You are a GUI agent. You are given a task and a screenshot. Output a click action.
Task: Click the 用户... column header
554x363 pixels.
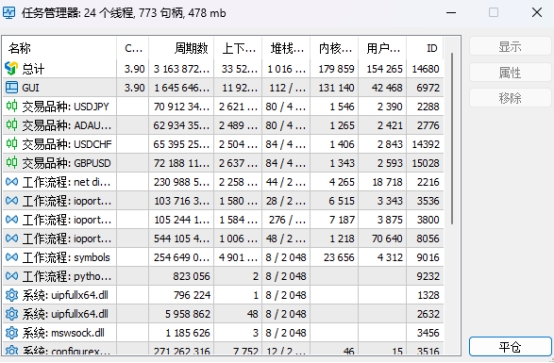(x=383, y=48)
